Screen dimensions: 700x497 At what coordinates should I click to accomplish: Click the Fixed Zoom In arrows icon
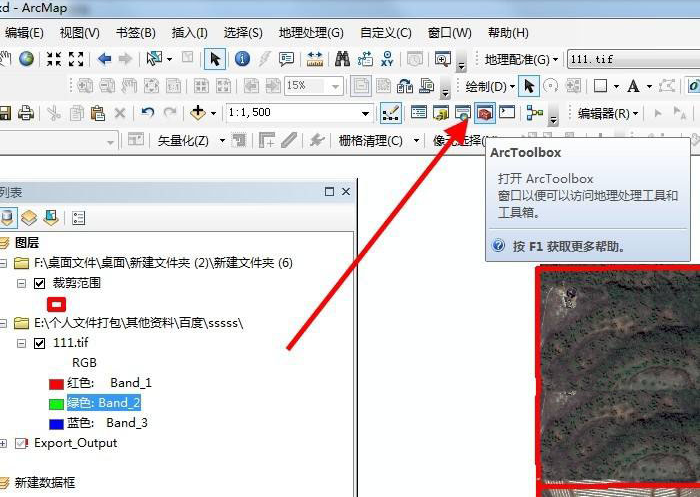[54, 58]
